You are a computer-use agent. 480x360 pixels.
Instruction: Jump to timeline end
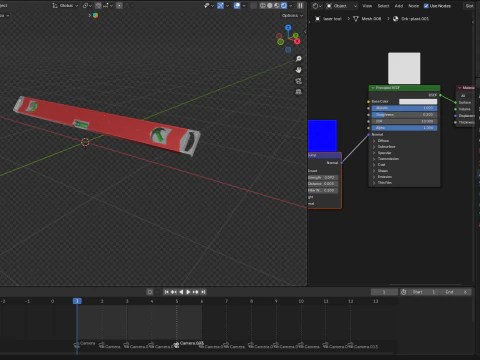point(203,292)
